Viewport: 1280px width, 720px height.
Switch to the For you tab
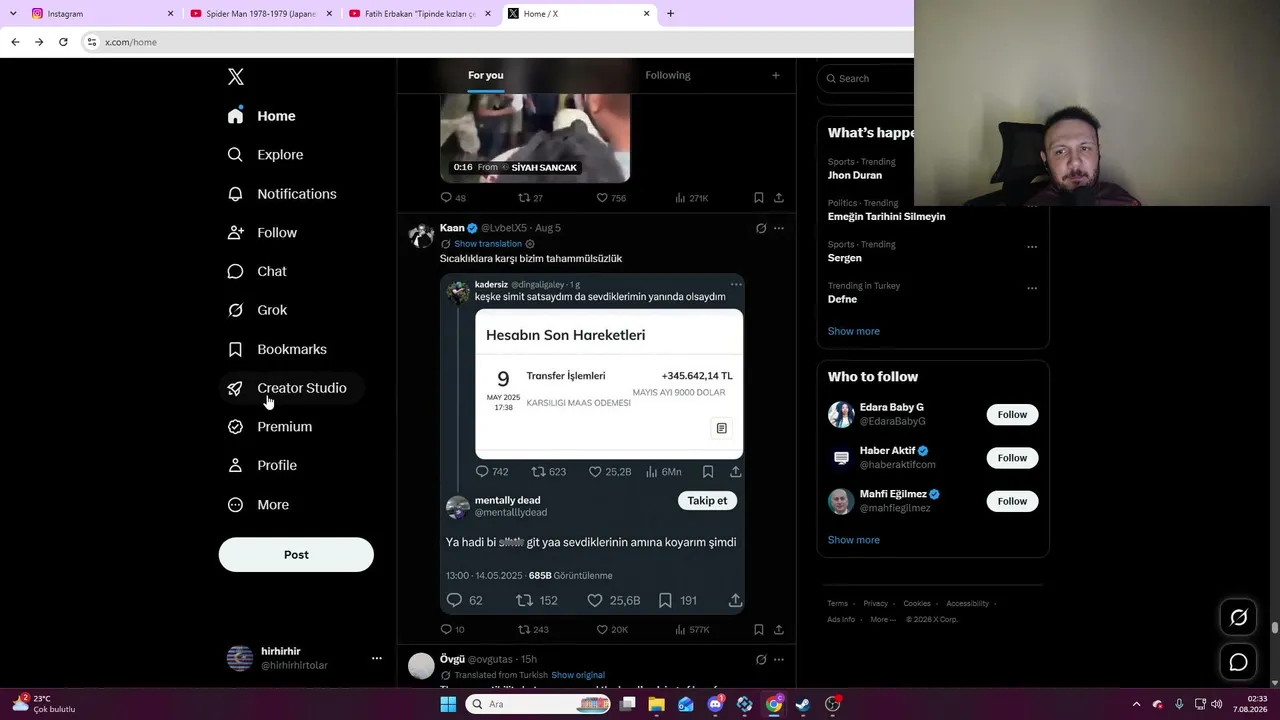486,75
